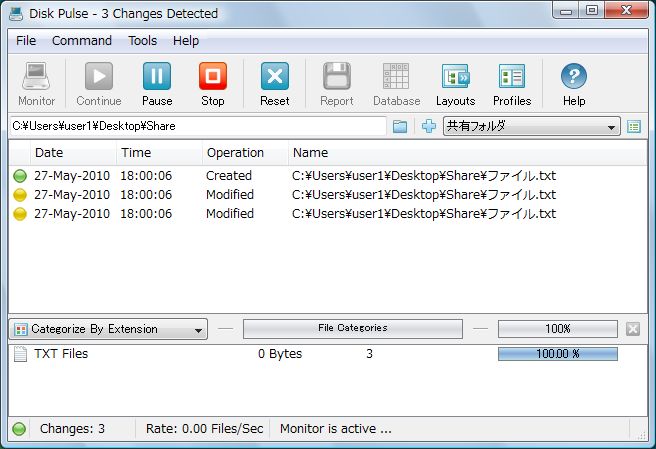Open the Tools menu
This screenshot has width=656, height=449.
click(142, 41)
